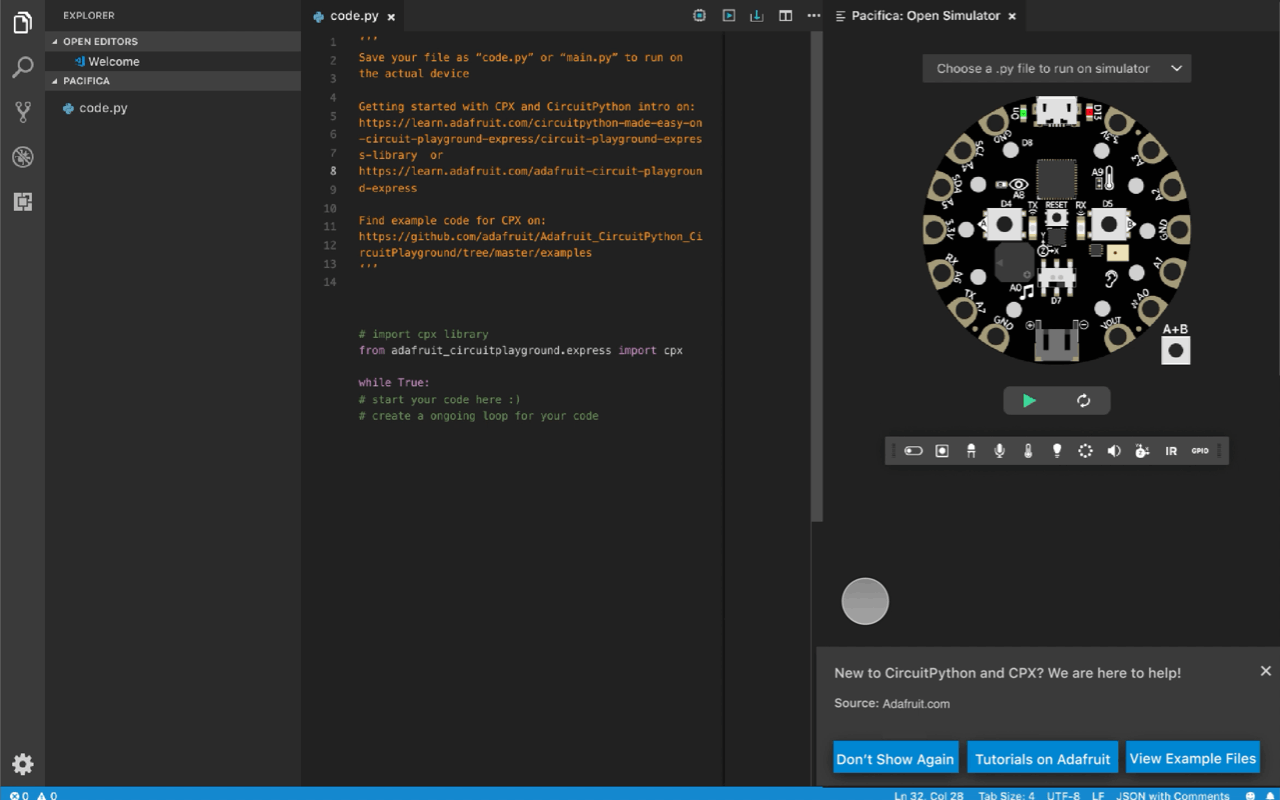Click Ln 32, Col 28 in status bar
The width and height of the screenshot is (1280, 800).
(929, 795)
